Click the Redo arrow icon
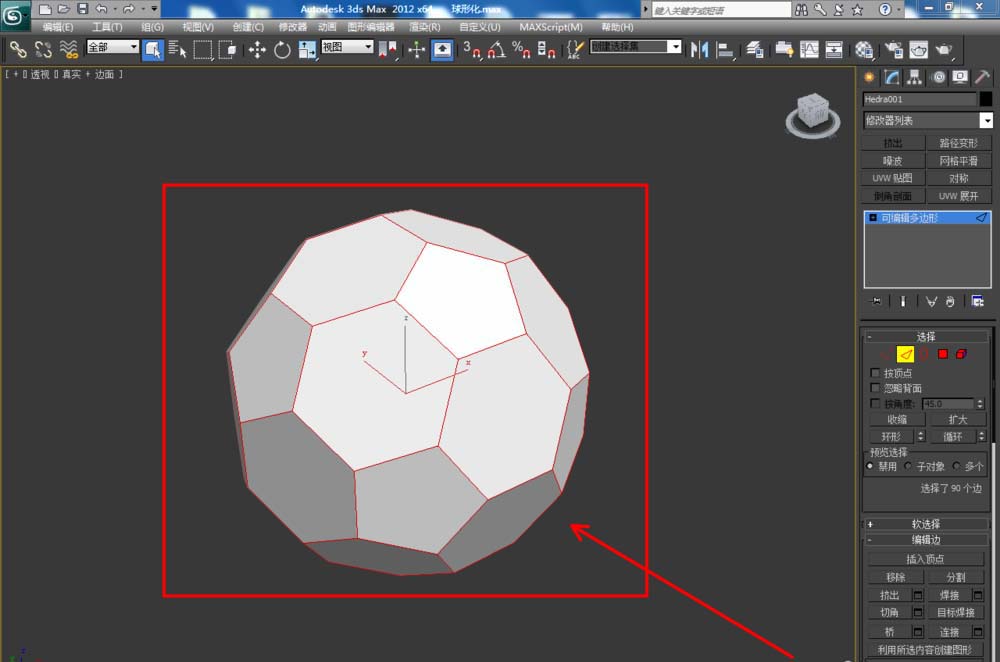 (129, 9)
